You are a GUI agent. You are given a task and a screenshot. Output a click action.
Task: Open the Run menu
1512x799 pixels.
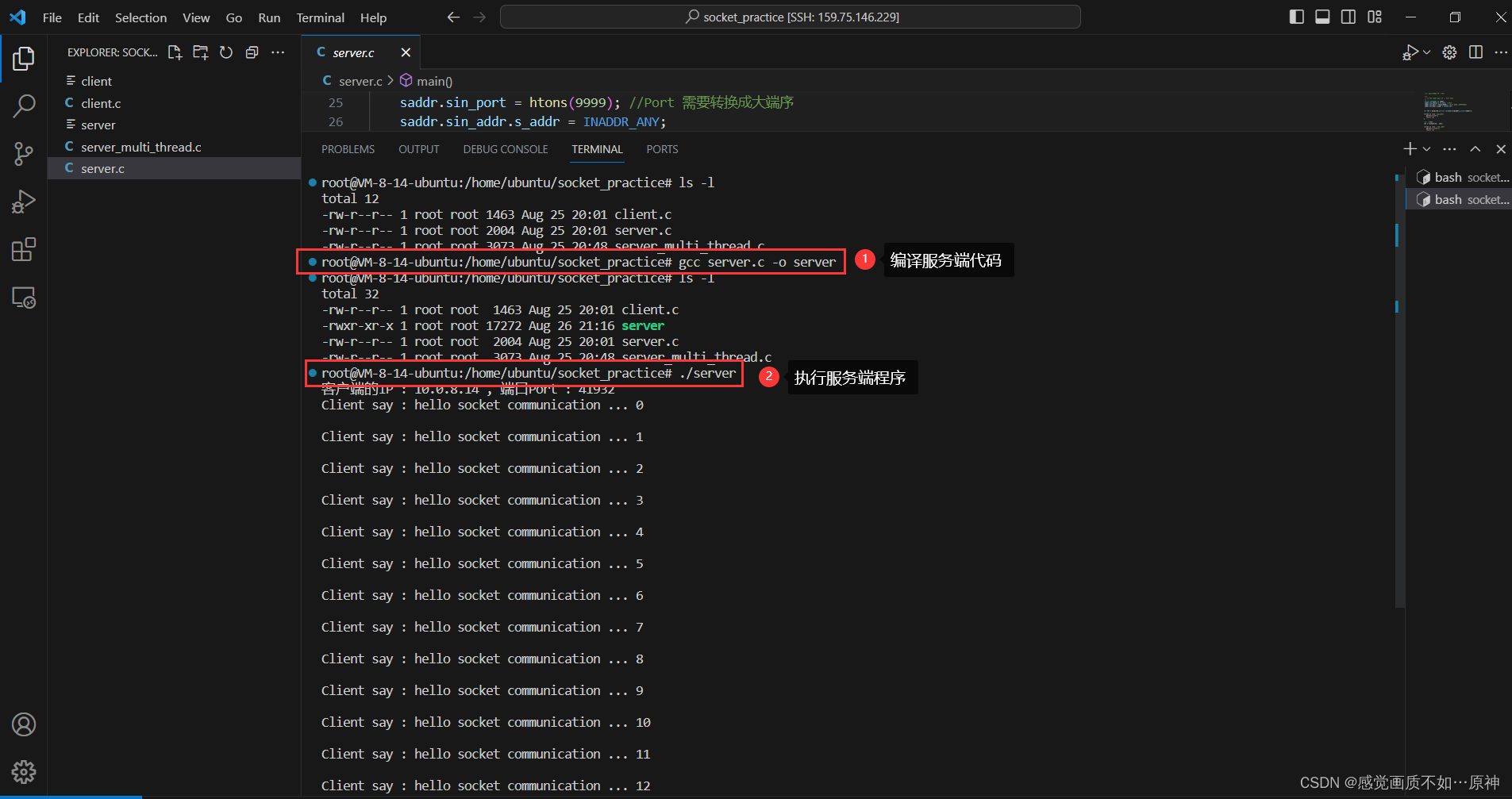pyautogui.click(x=269, y=17)
